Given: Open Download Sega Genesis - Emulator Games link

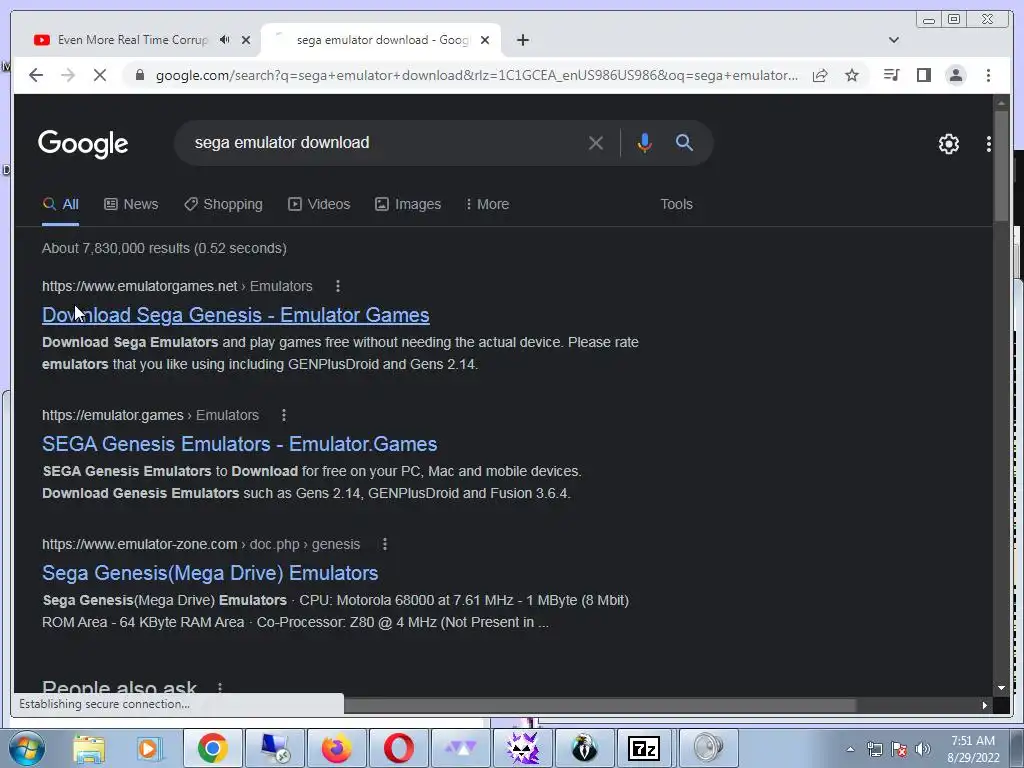Looking at the screenshot, I should click(236, 315).
